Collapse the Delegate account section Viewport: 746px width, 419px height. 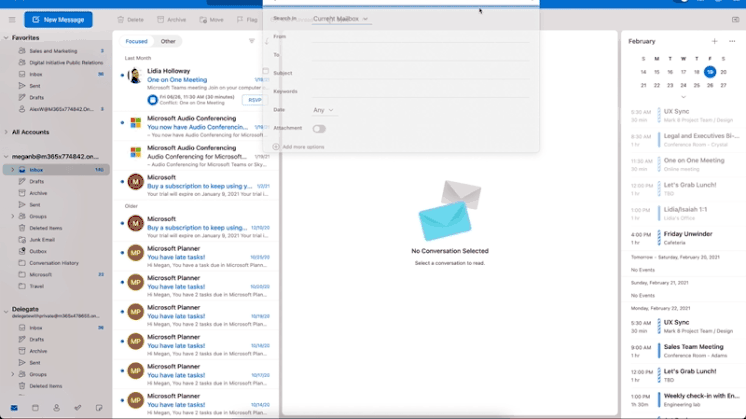click(6, 312)
